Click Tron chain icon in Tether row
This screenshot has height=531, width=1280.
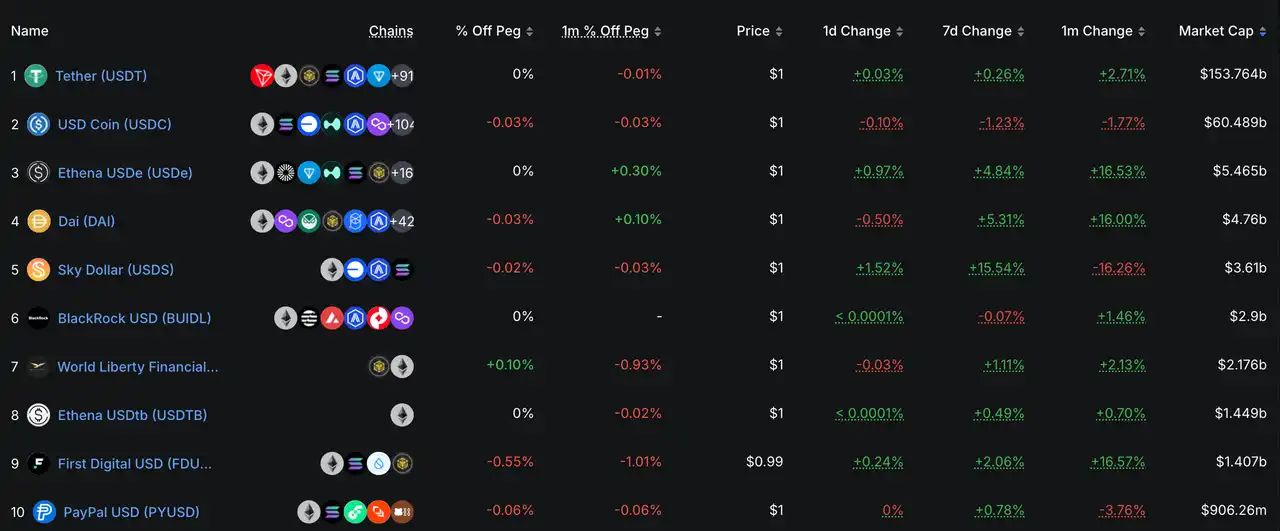click(262, 76)
